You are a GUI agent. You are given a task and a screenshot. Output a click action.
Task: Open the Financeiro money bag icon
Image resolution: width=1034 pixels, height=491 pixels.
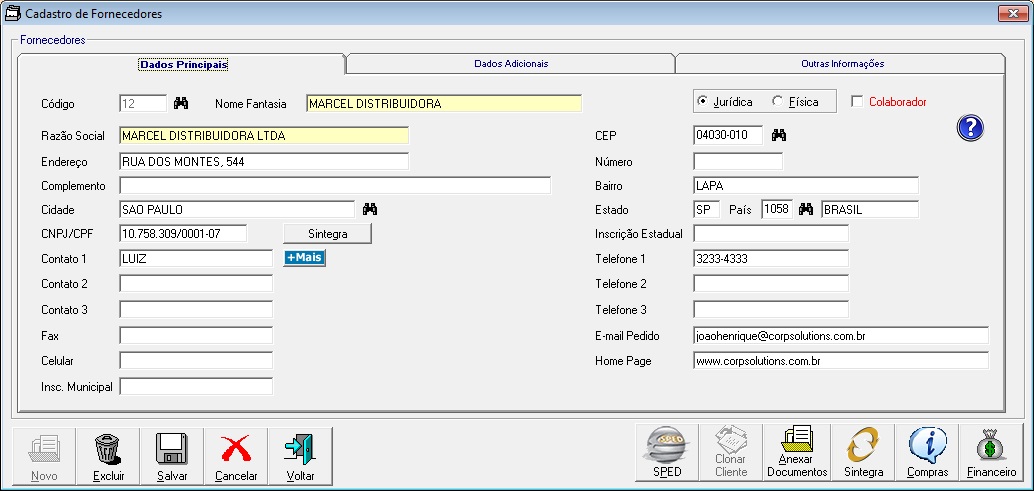(991, 446)
